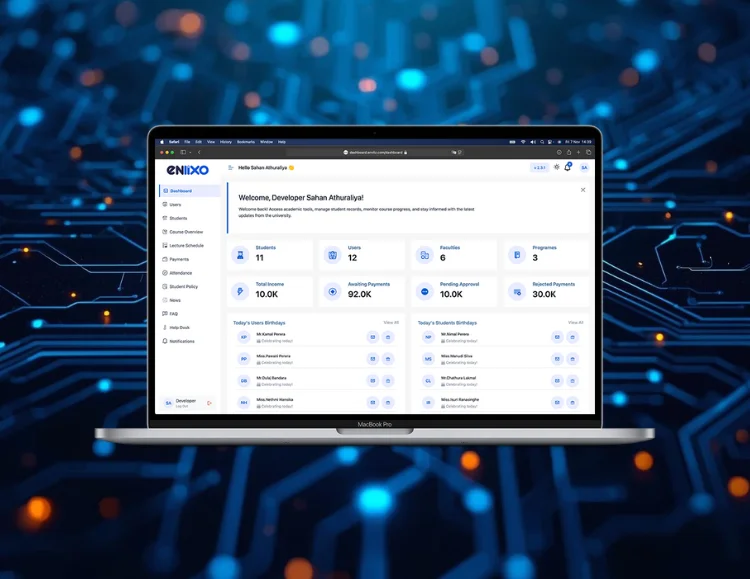
Task: Open the SA profile avatar menu
Action: click(x=584, y=168)
